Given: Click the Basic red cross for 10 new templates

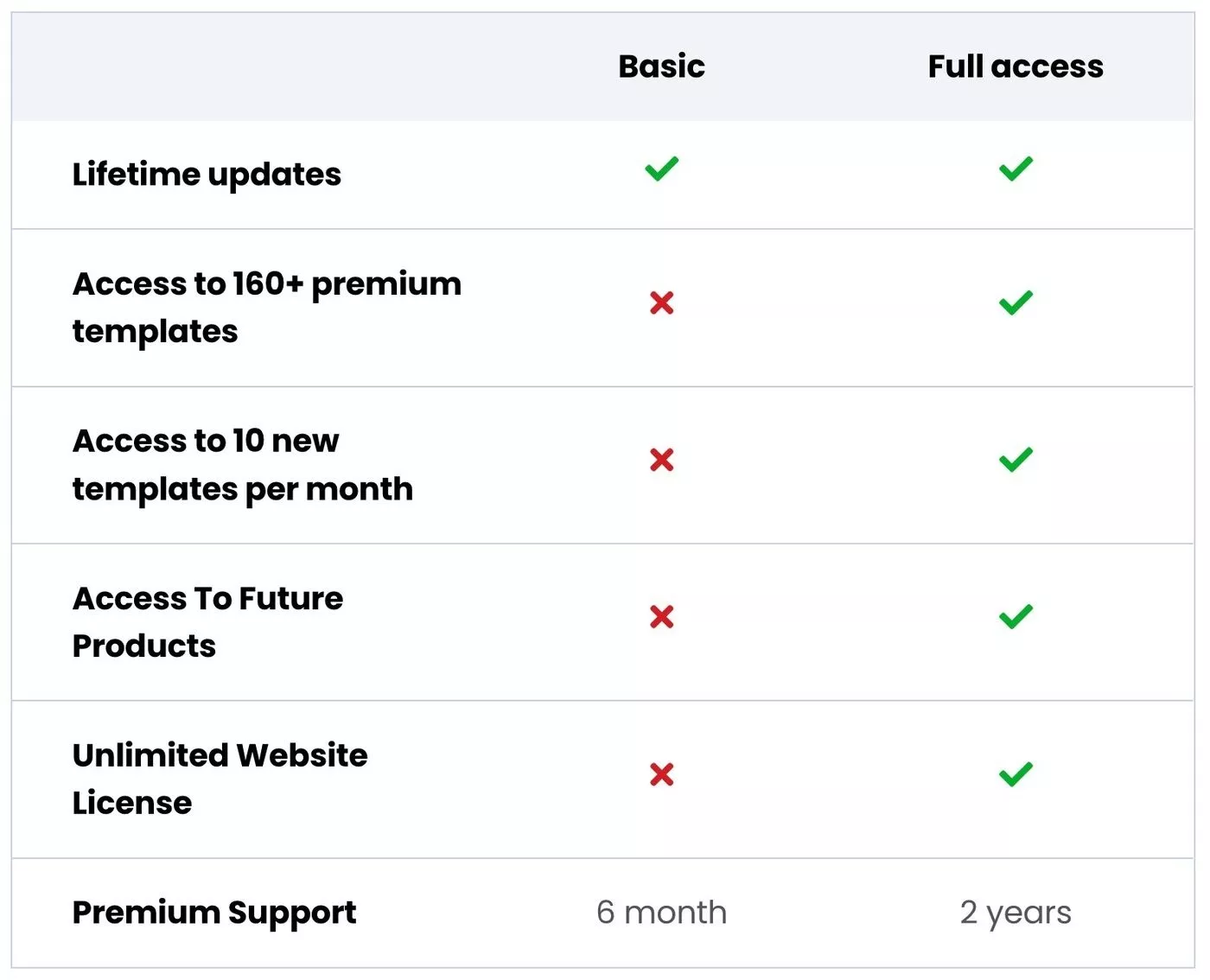Looking at the screenshot, I should click(x=661, y=460).
